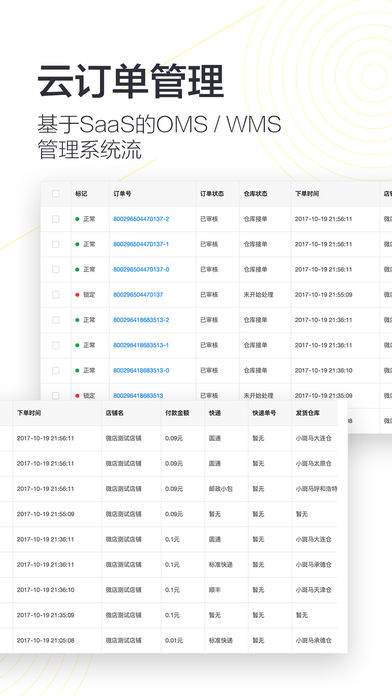Viewport: 392px width, 696px height.
Task: Click the green 正常 mark of order 800296418683513-1
Action: (85, 345)
